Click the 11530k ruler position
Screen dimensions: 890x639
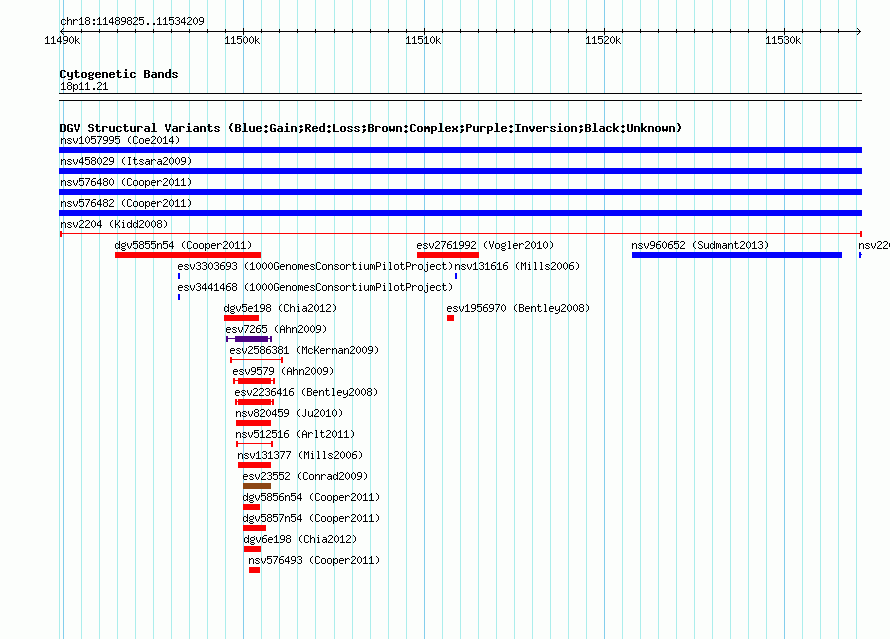[783, 40]
